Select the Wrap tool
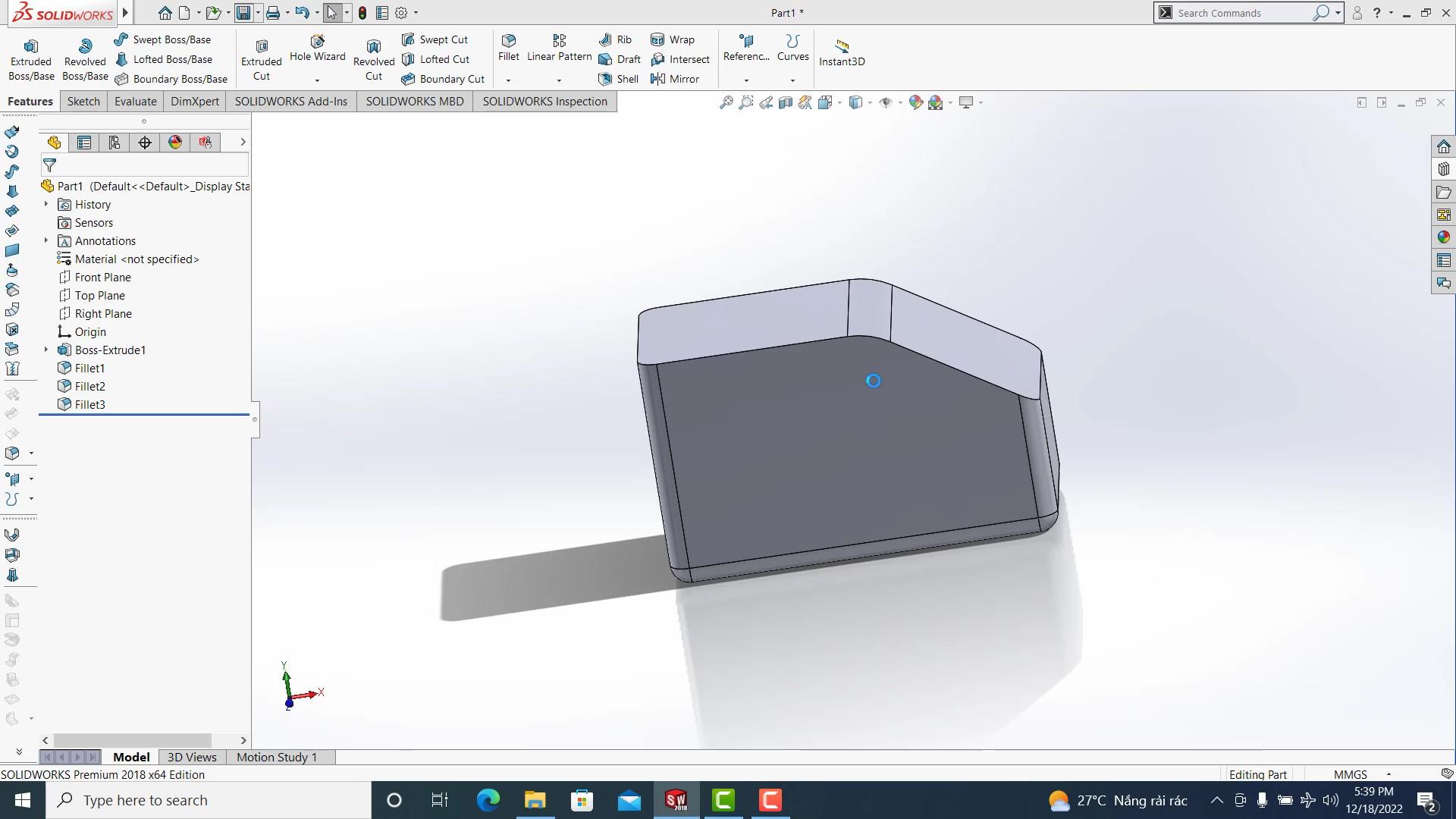The width and height of the screenshot is (1456, 819). click(x=673, y=39)
